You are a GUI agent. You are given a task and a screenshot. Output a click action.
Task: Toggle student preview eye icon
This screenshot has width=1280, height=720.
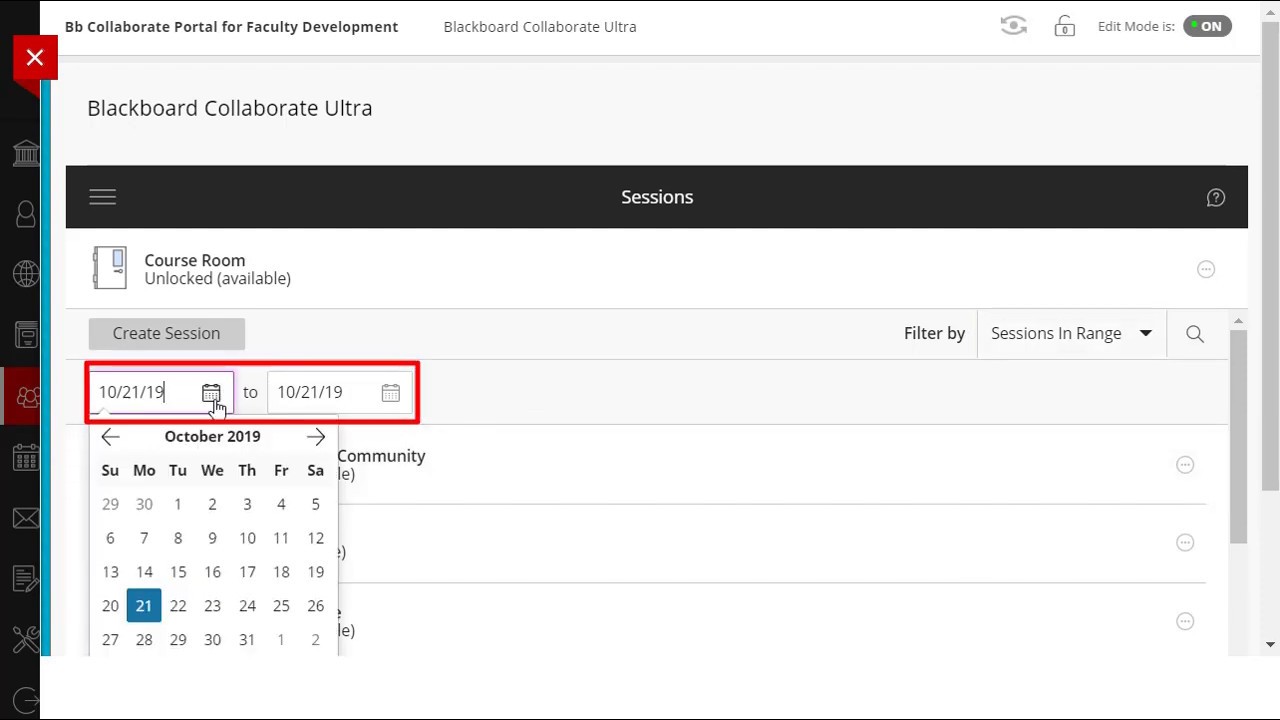tap(1013, 27)
